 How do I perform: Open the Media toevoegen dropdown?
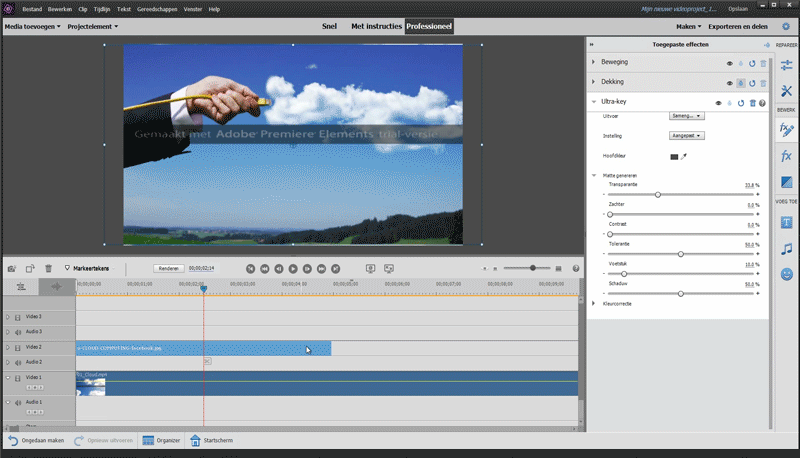click(x=31, y=26)
